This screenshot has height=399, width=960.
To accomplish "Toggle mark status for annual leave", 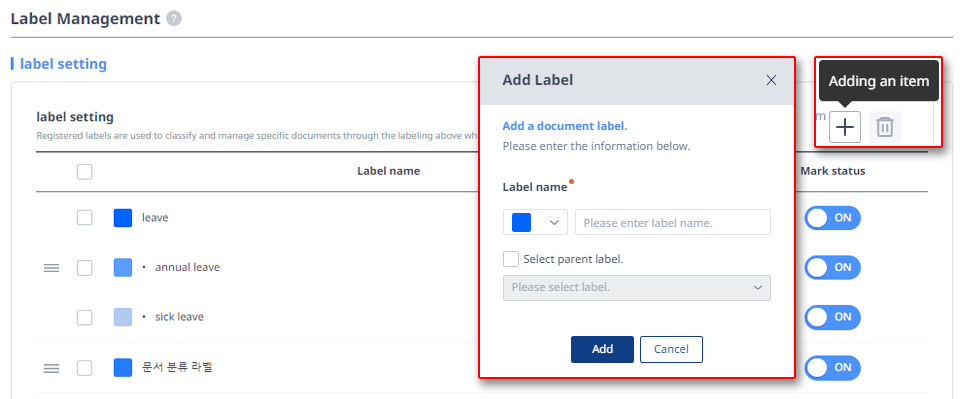I will [833, 267].
